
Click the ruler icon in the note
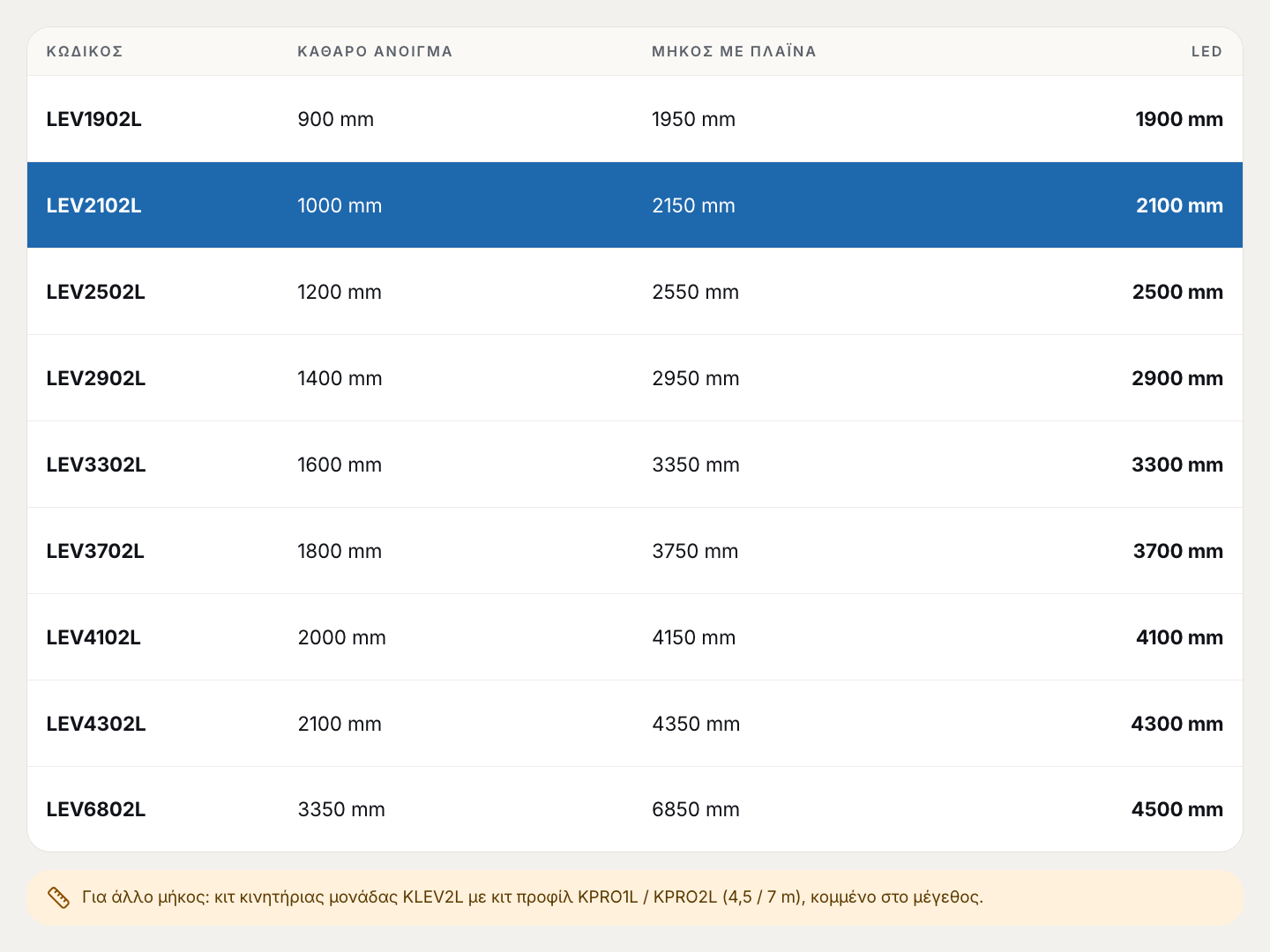pyautogui.click(x=58, y=897)
